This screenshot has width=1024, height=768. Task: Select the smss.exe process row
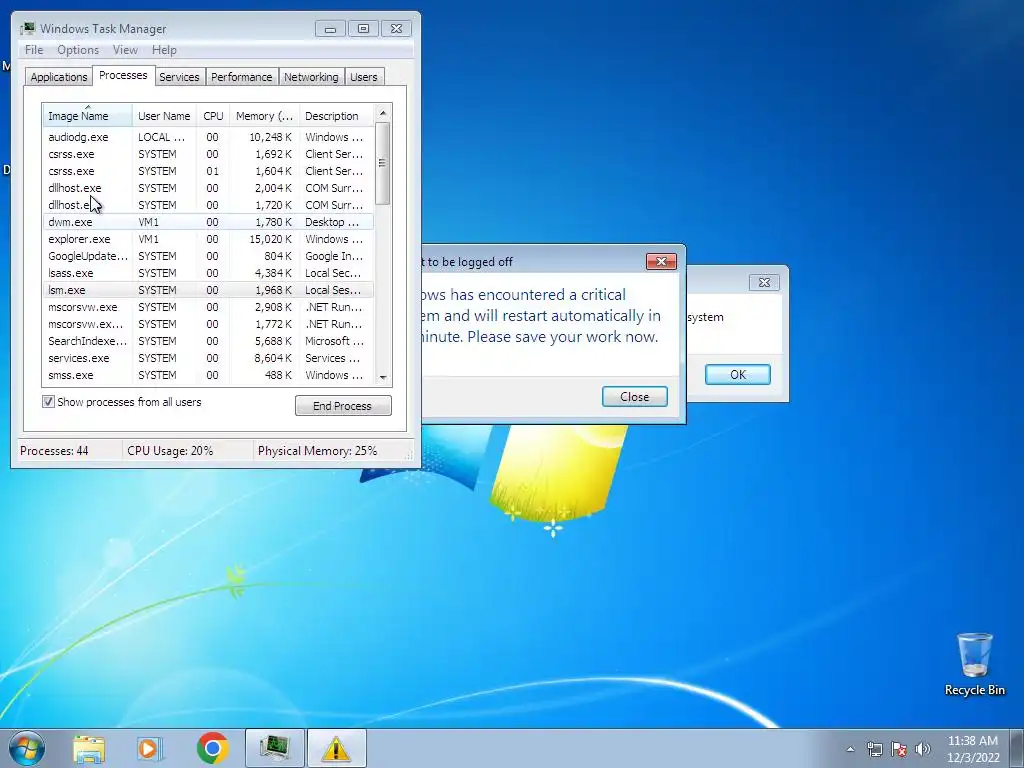[x=208, y=375]
